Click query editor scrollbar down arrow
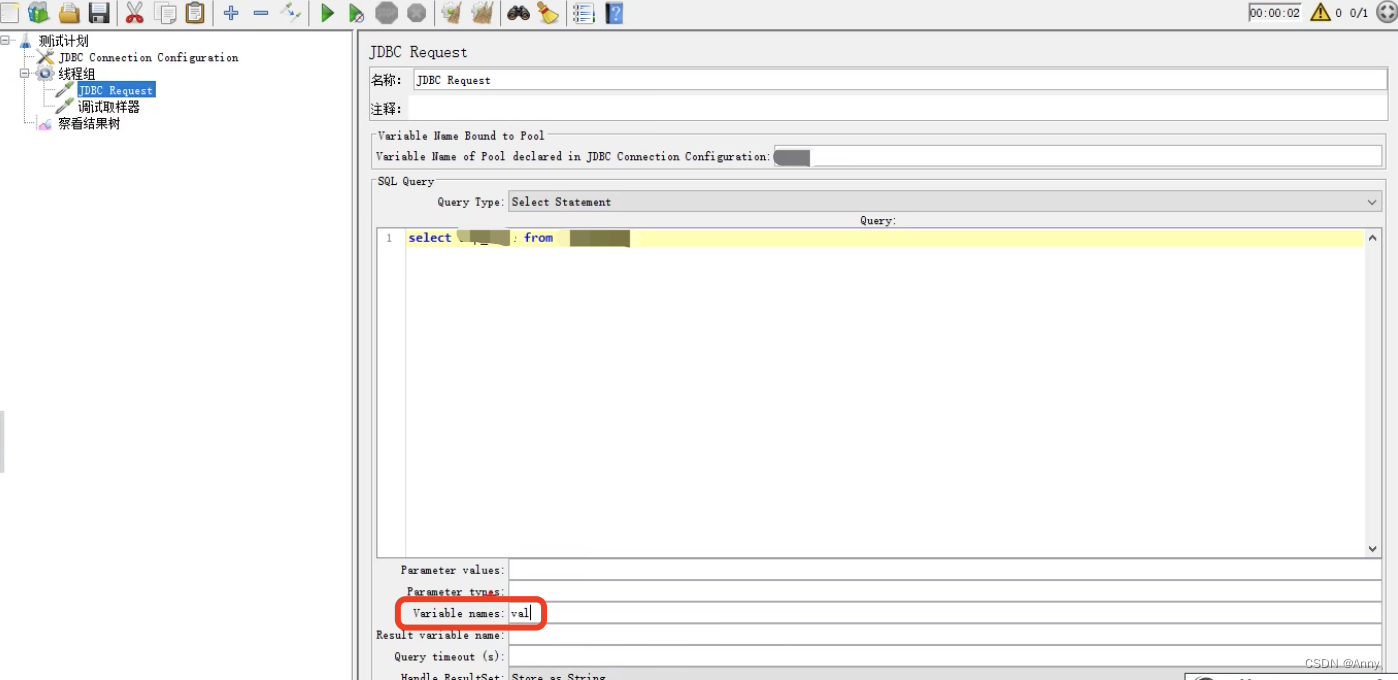Image resolution: width=1398 pixels, height=680 pixels. pyautogui.click(x=1372, y=548)
